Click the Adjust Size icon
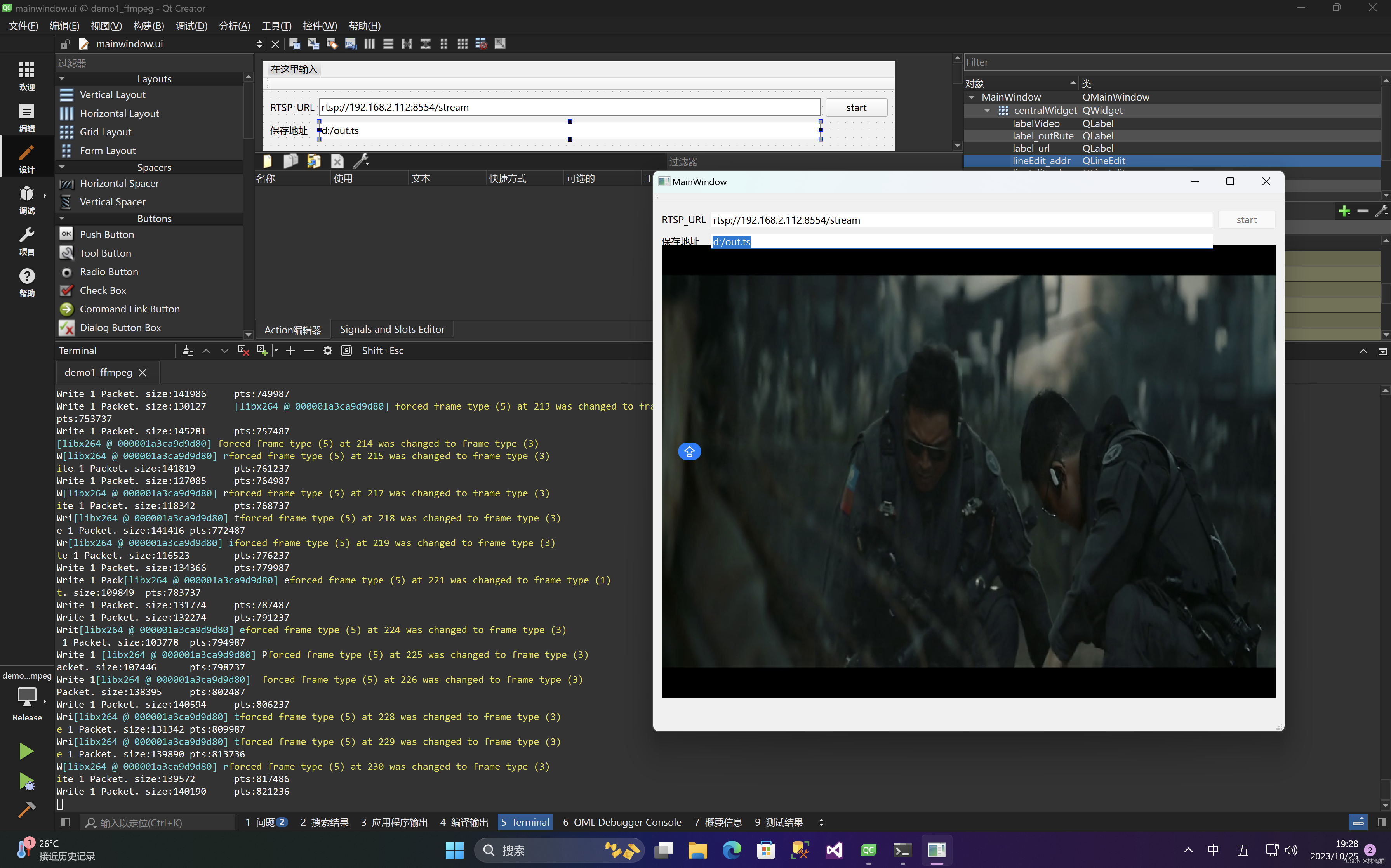 pos(500,43)
